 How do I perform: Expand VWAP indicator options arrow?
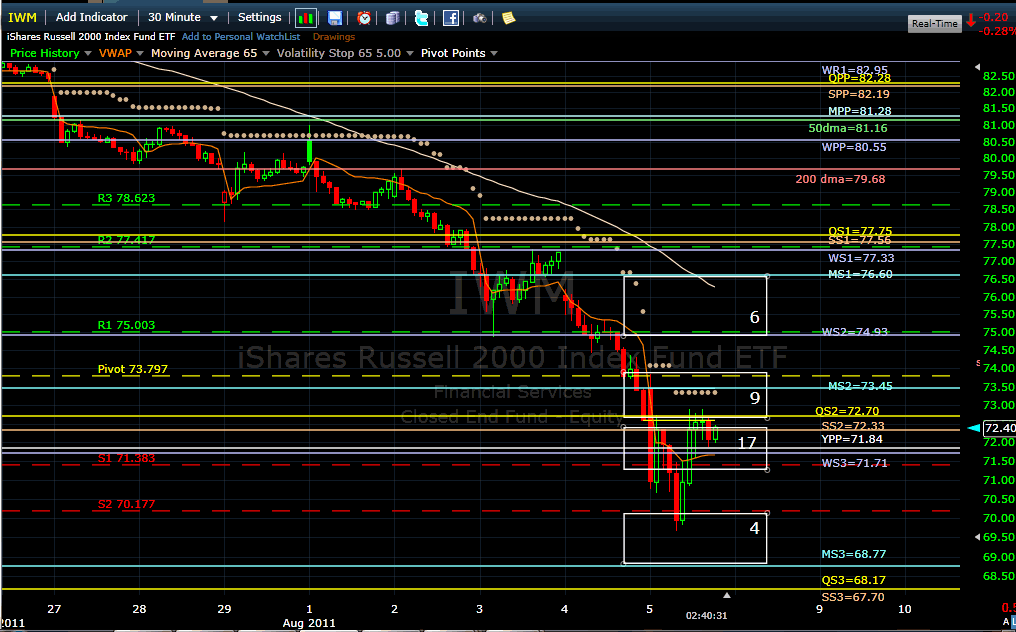(141, 53)
